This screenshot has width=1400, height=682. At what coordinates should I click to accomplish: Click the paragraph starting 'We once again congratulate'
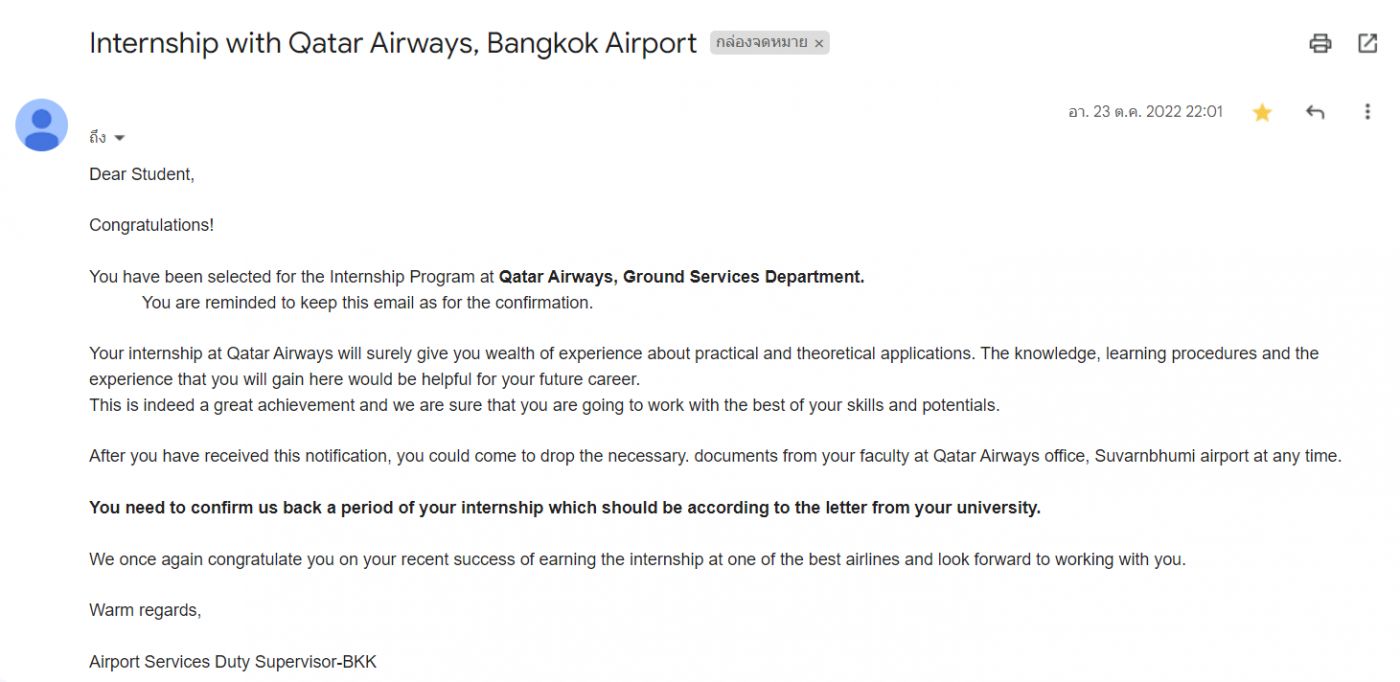point(636,559)
